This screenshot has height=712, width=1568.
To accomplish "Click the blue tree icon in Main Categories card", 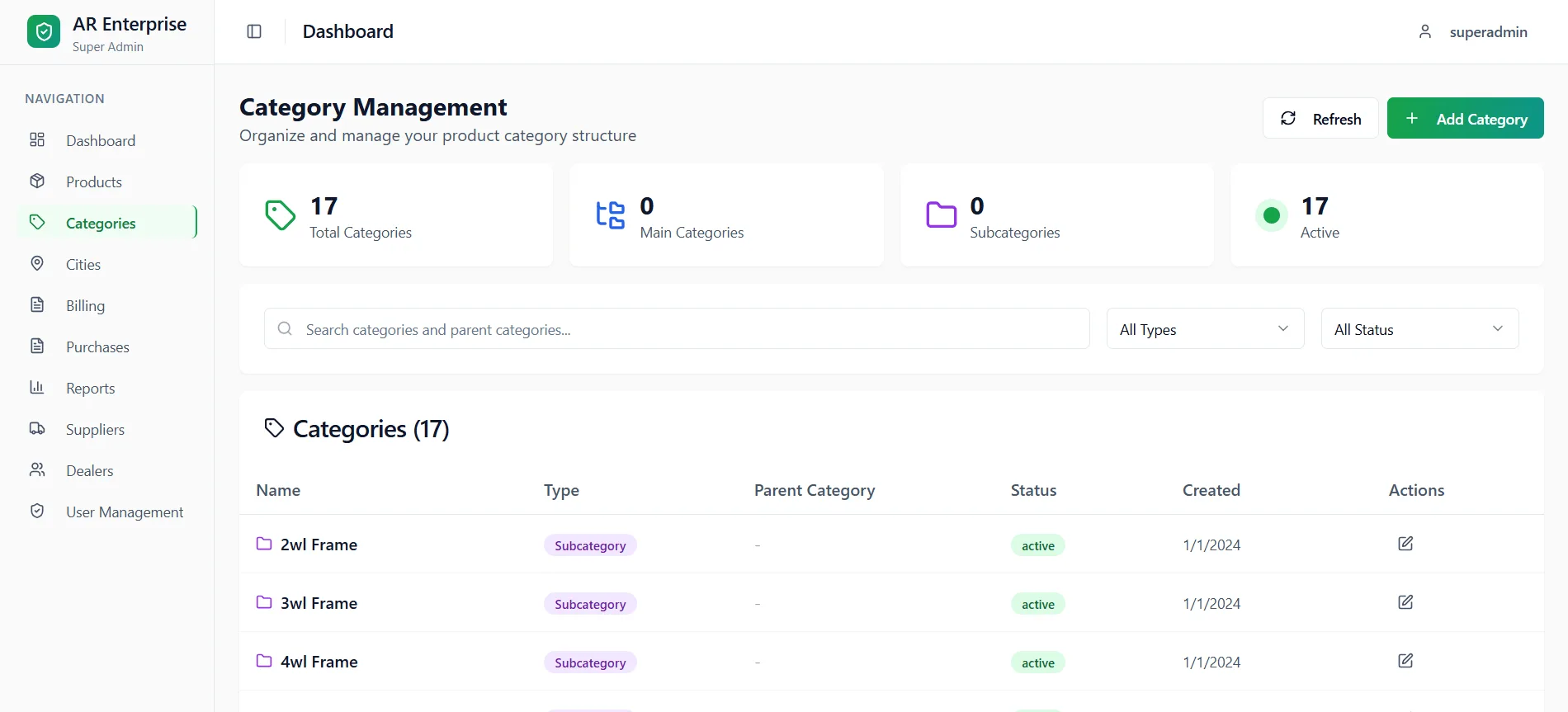I will click(611, 215).
